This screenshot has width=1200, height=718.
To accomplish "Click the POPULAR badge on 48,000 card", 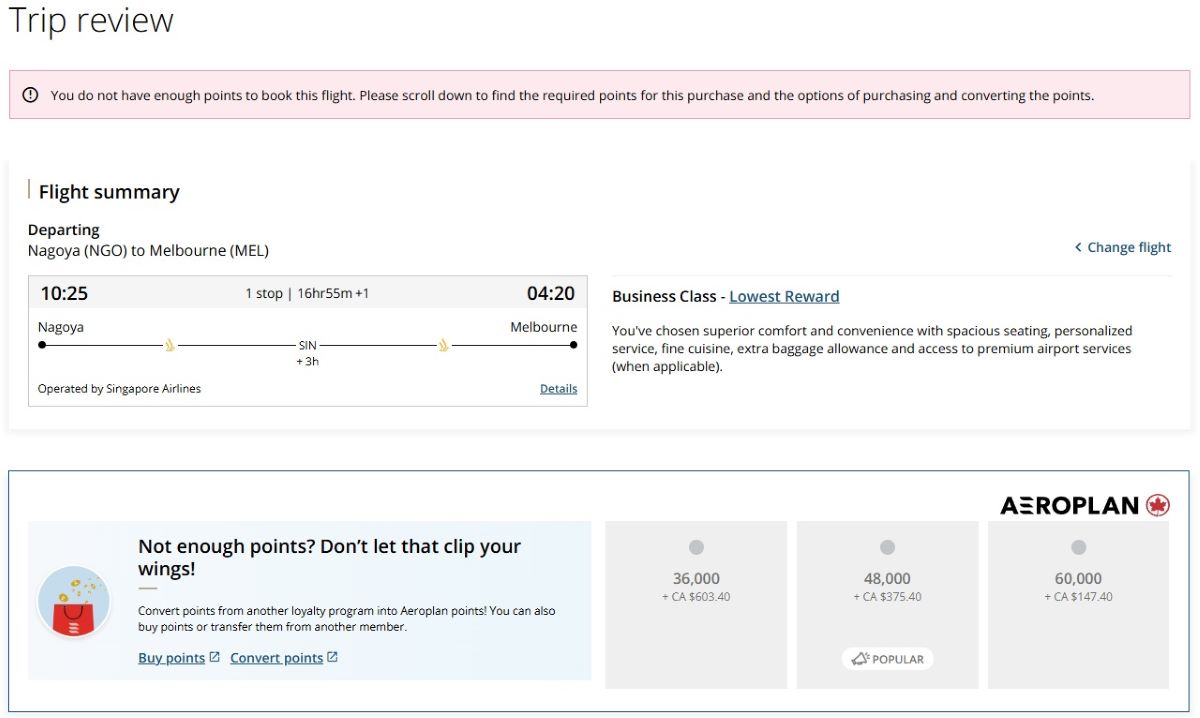I will pyautogui.click(x=887, y=659).
